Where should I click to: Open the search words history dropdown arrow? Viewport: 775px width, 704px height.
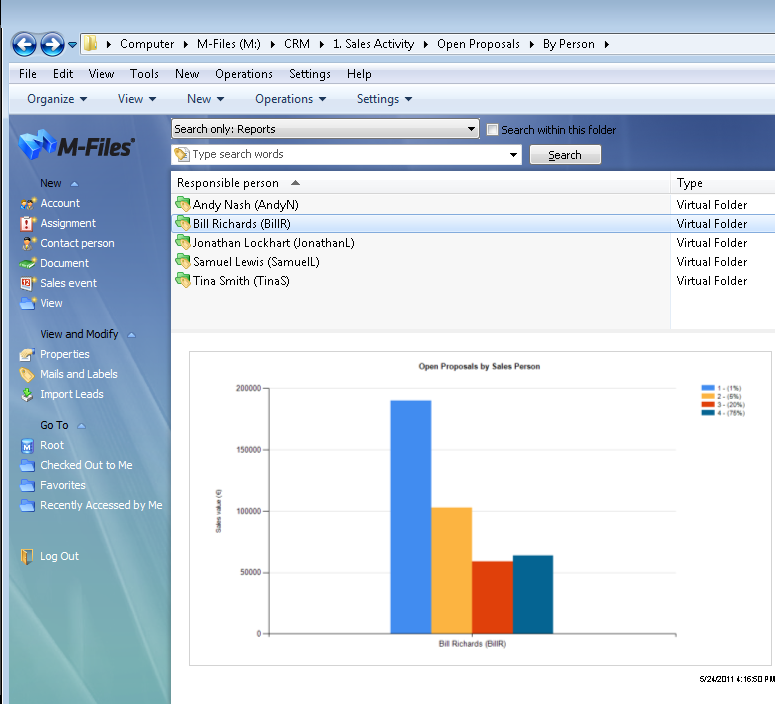point(514,155)
